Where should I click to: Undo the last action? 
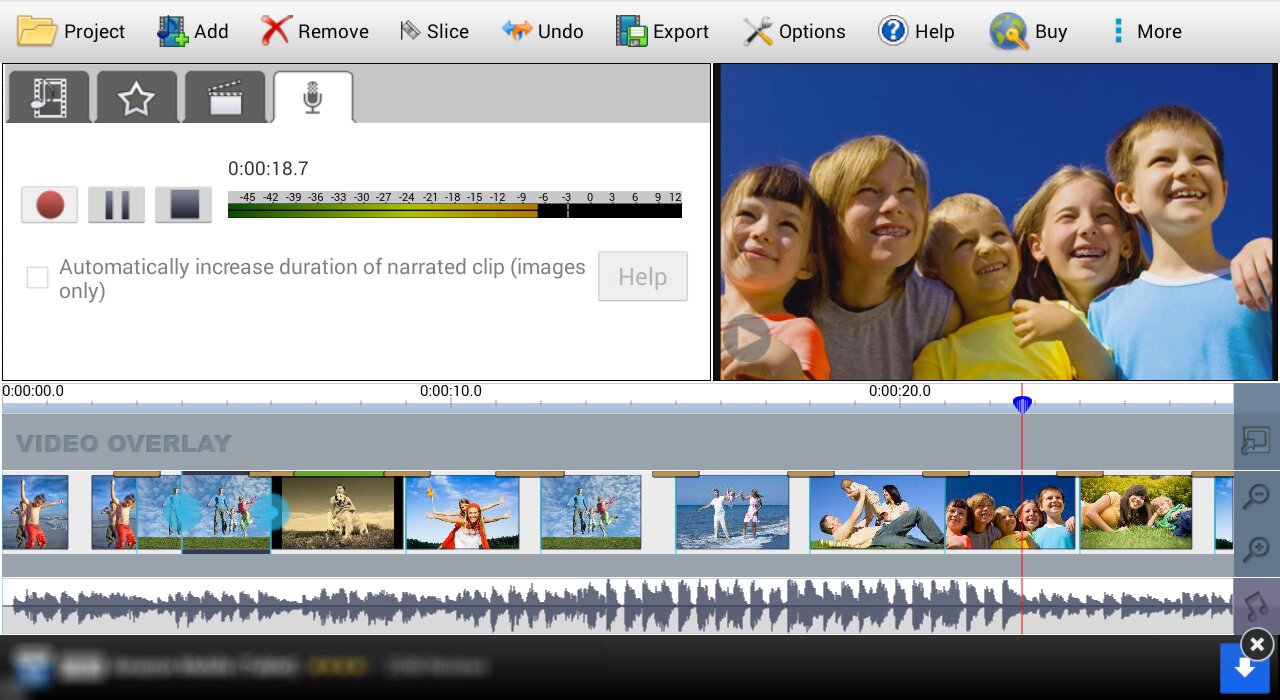543,31
